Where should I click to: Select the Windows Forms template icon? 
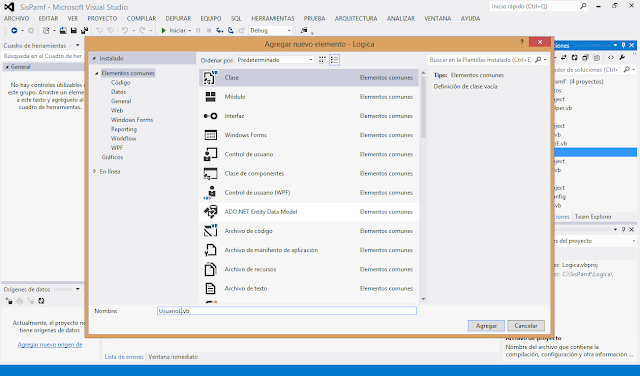[x=211, y=135]
